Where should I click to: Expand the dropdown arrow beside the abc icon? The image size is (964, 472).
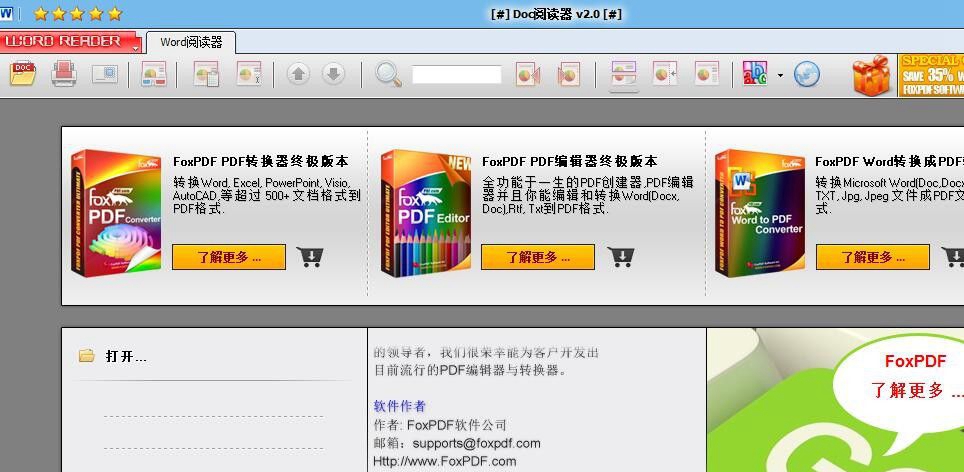tap(780, 76)
